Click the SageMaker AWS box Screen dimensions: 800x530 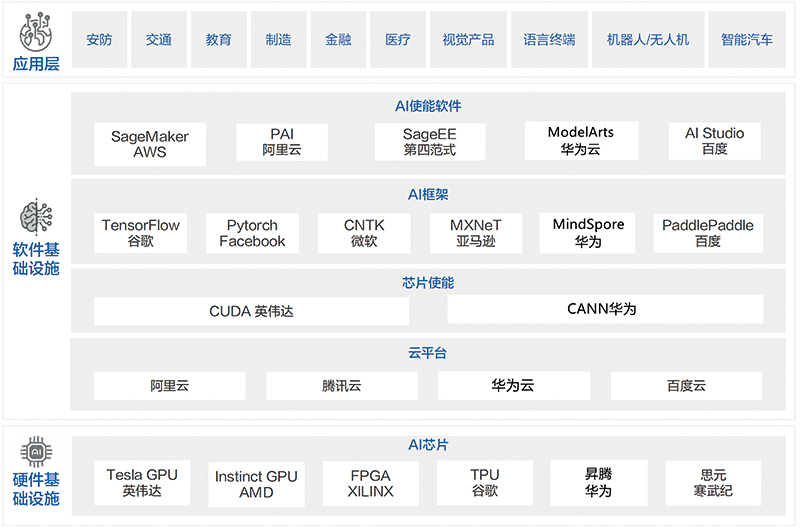(150, 144)
